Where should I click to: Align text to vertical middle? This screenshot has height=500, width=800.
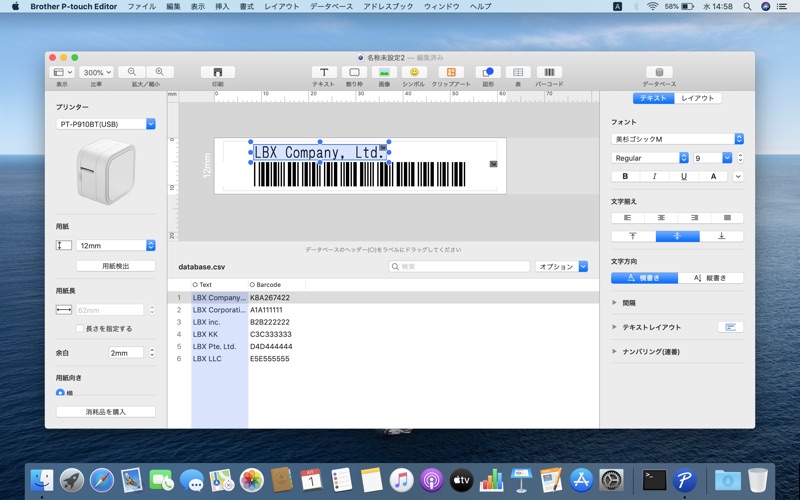click(678, 236)
